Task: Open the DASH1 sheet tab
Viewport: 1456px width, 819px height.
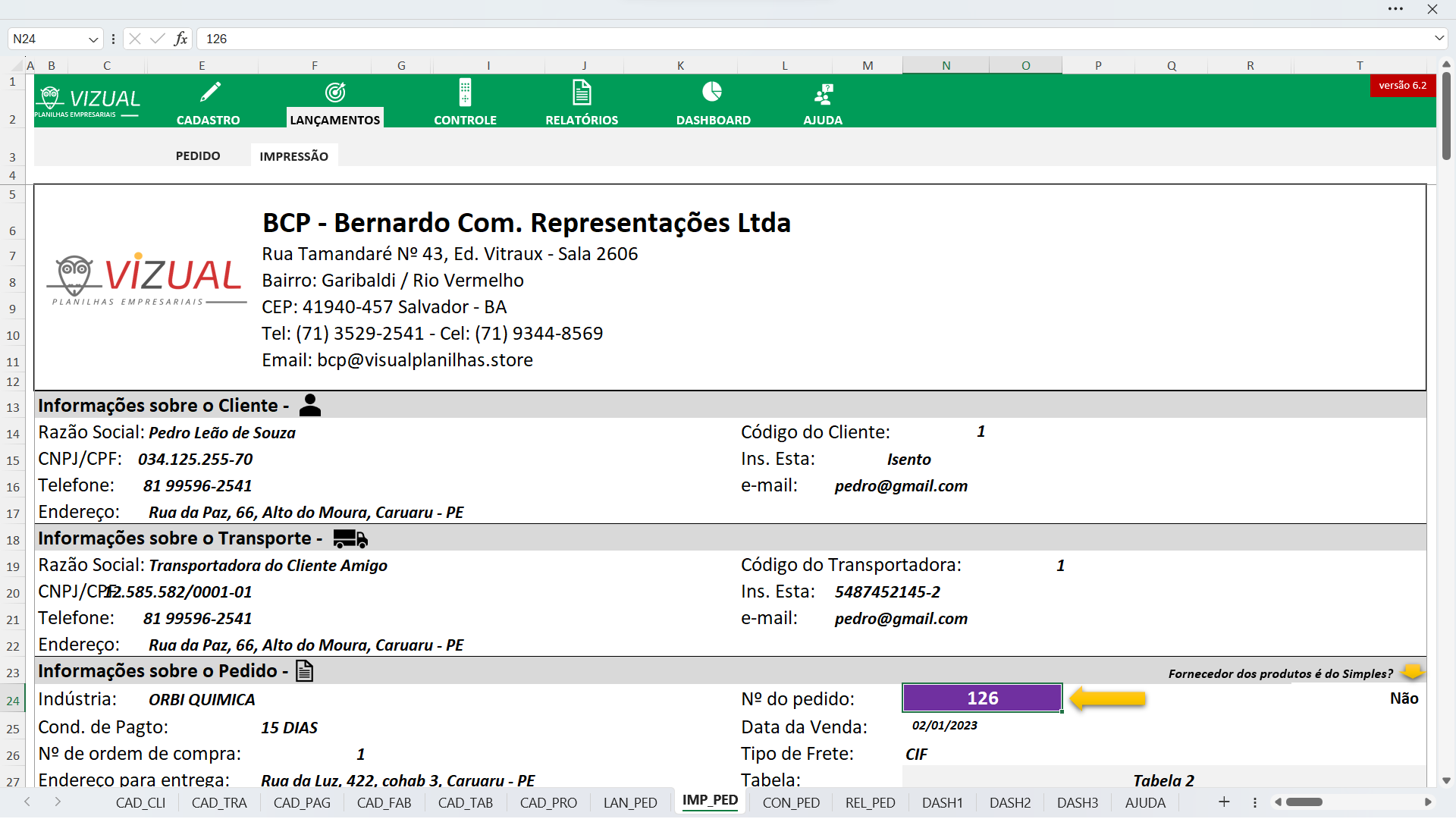Action: coord(943,802)
